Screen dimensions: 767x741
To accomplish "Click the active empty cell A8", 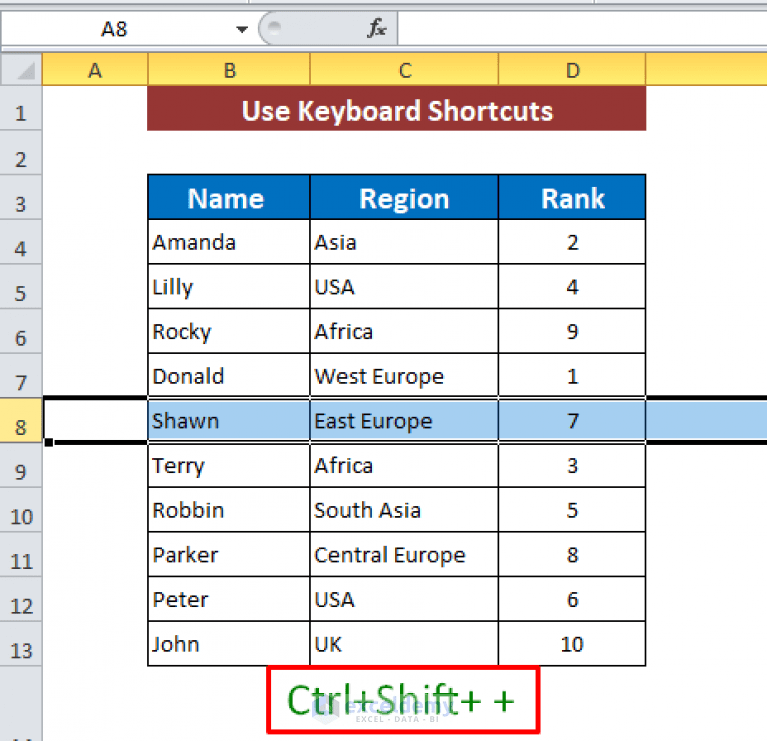I will [x=95, y=421].
